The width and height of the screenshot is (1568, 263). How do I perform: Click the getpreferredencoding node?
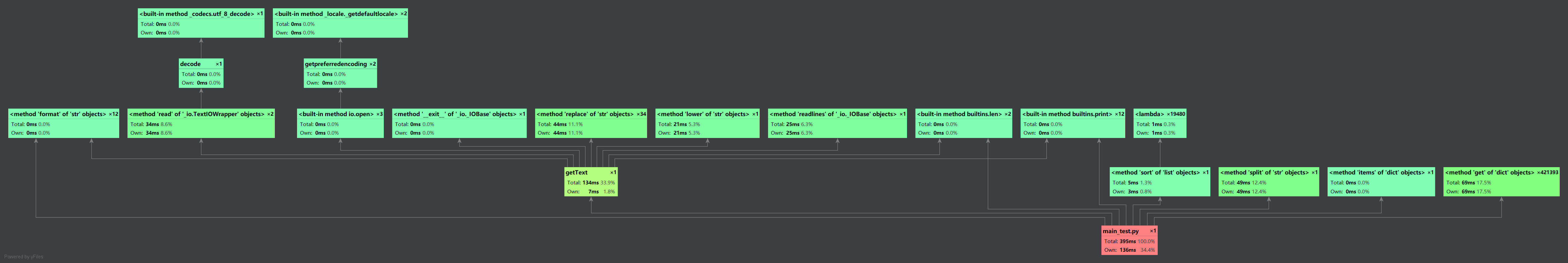340,73
